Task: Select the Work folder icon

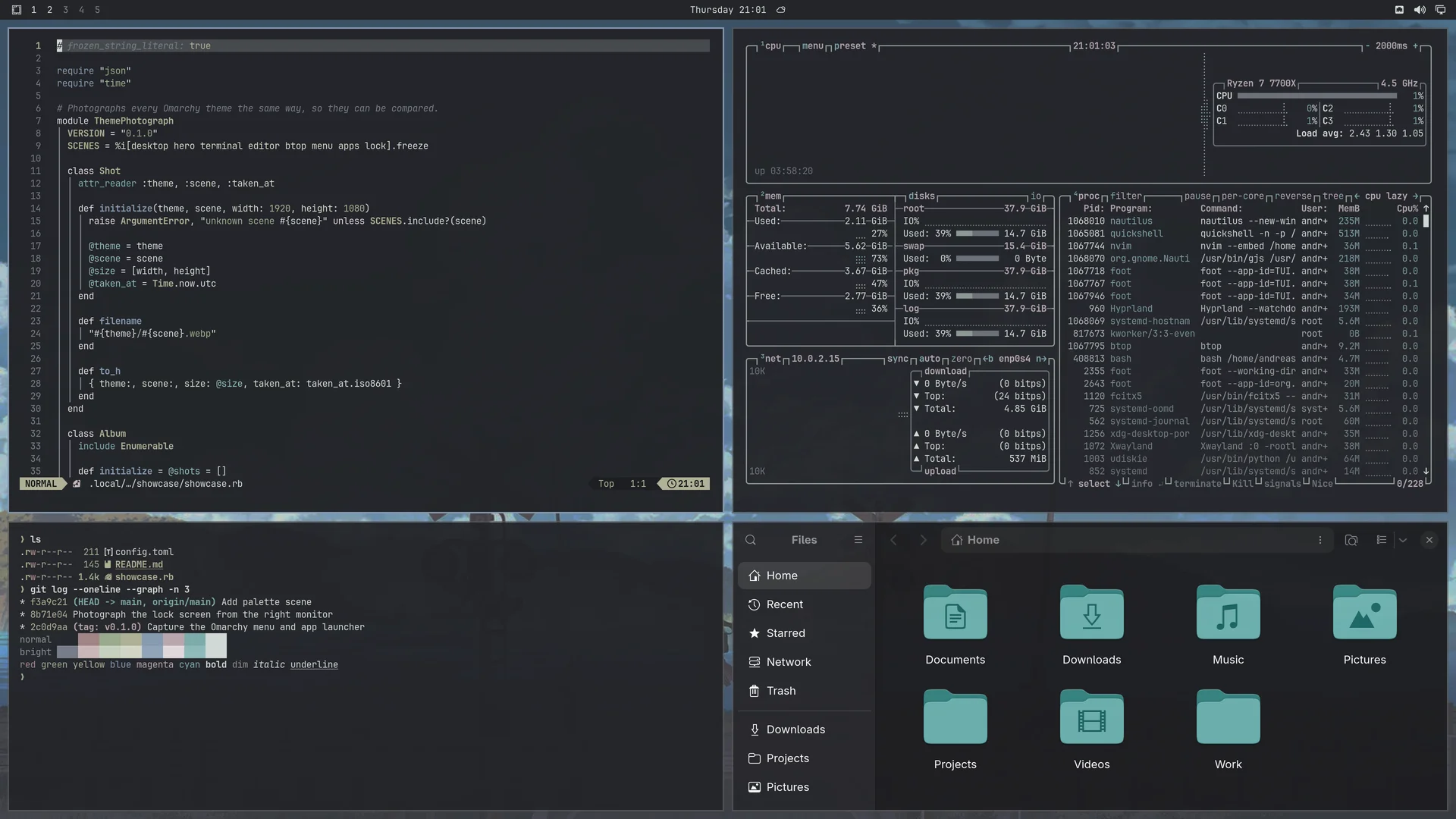Action: (1228, 717)
